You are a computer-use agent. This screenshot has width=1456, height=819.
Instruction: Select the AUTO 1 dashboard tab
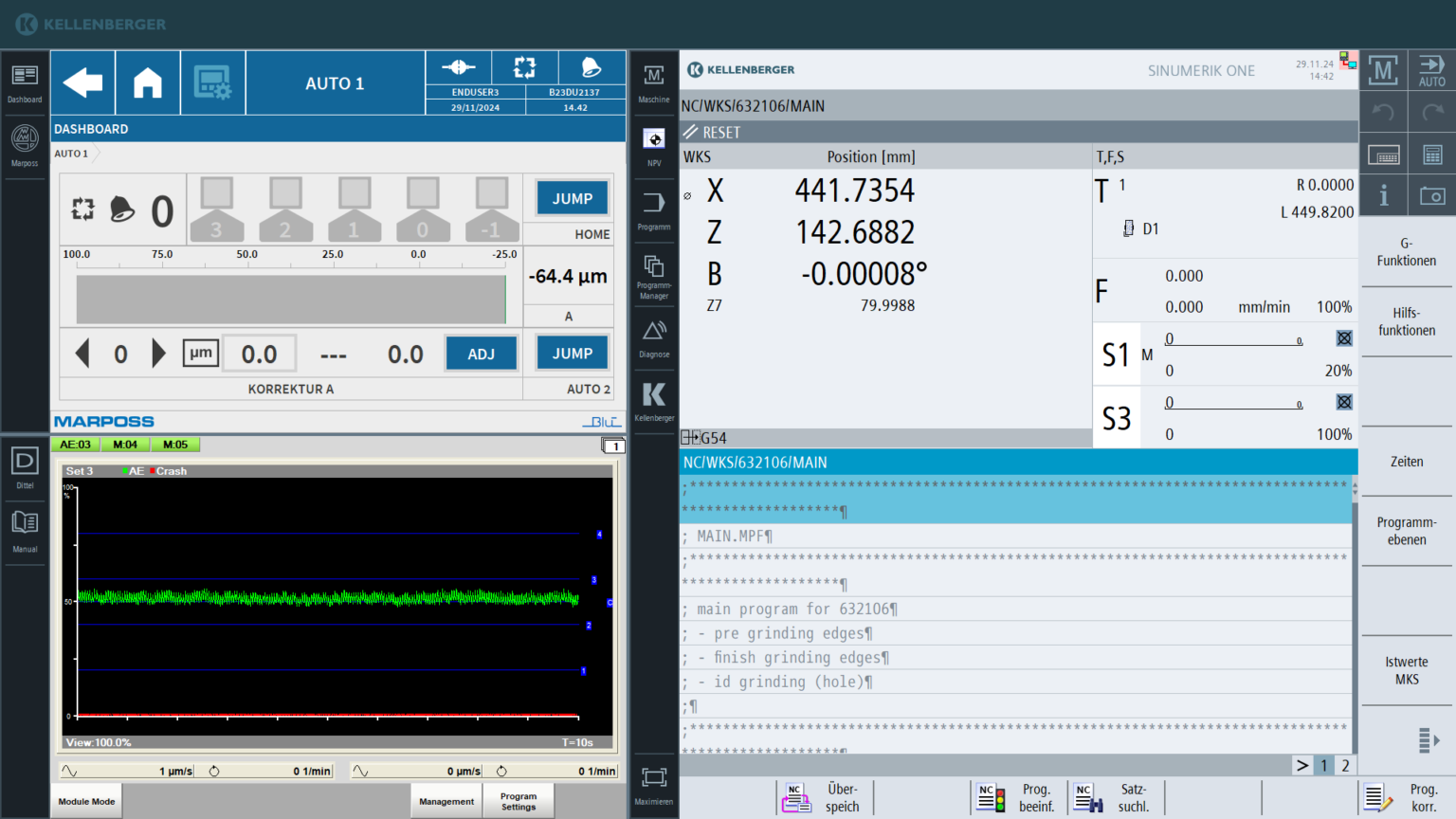click(72, 153)
